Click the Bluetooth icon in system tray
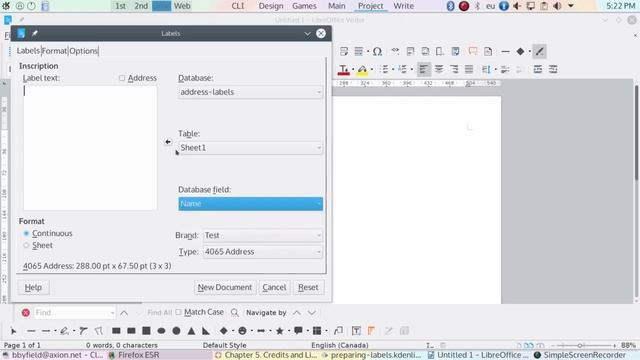The height and width of the screenshot is (360, 640). [450, 6]
